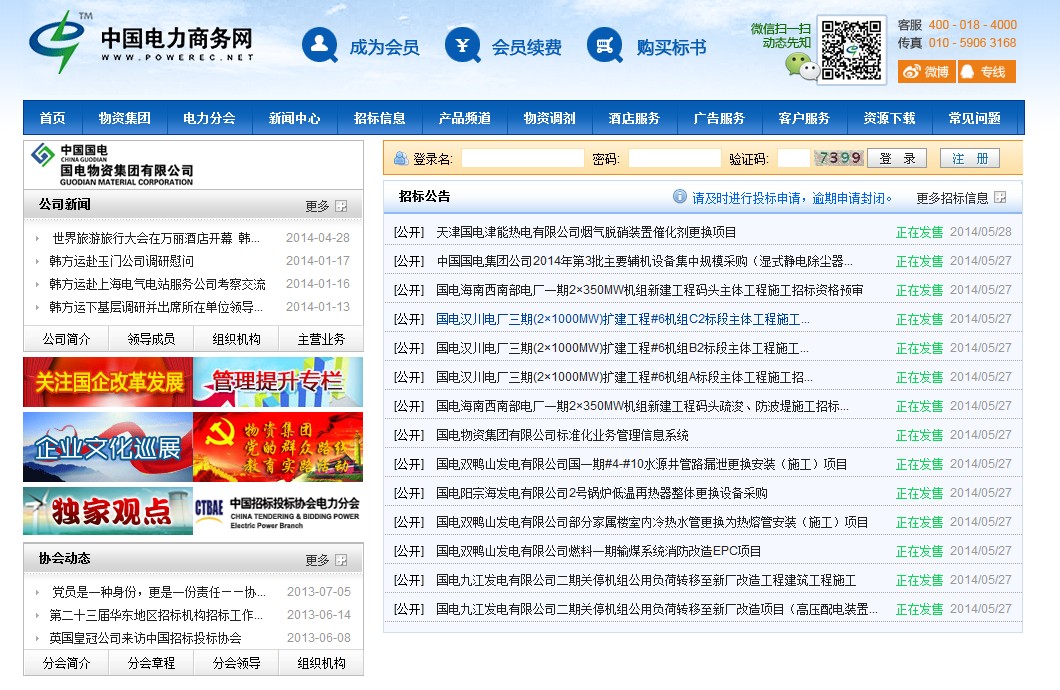Open 电力分会 in the navigation bar
The height and width of the screenshot is (690, 1060).
click(x=210, y=118)
